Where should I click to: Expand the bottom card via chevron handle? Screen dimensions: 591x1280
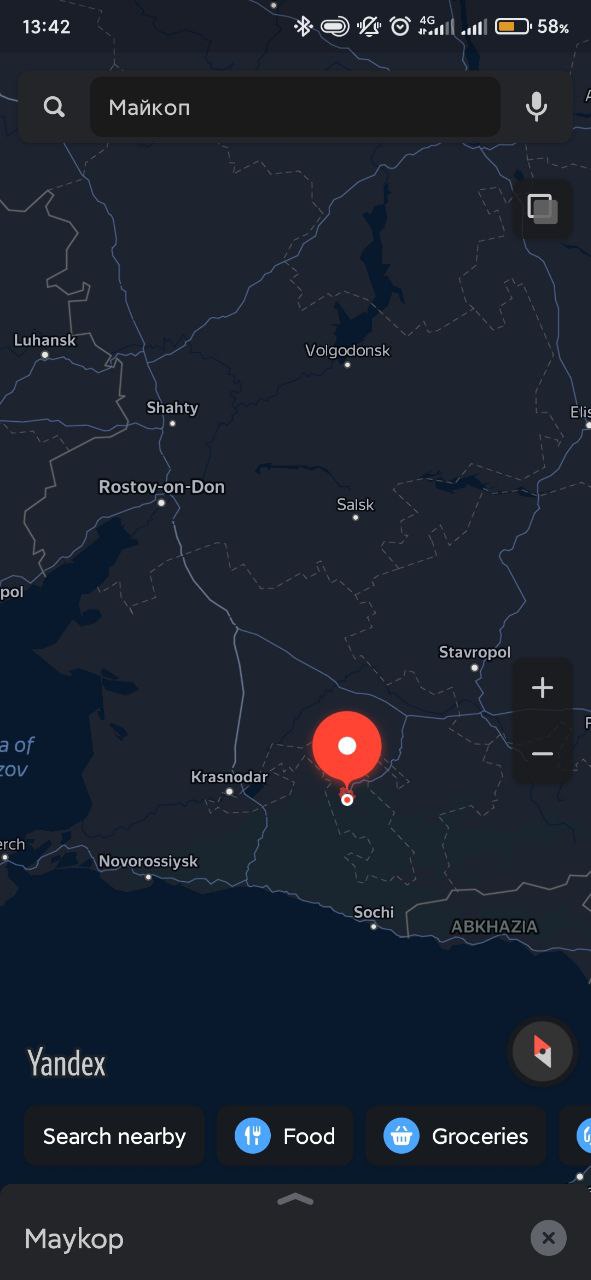point(296,1200)
